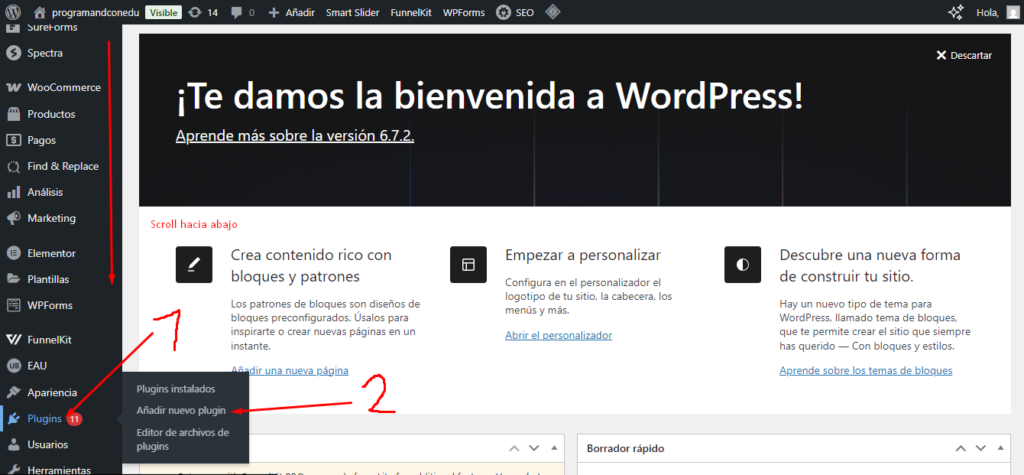
Task: Move Borrador rápido widget down
Action: coord(980,449)
